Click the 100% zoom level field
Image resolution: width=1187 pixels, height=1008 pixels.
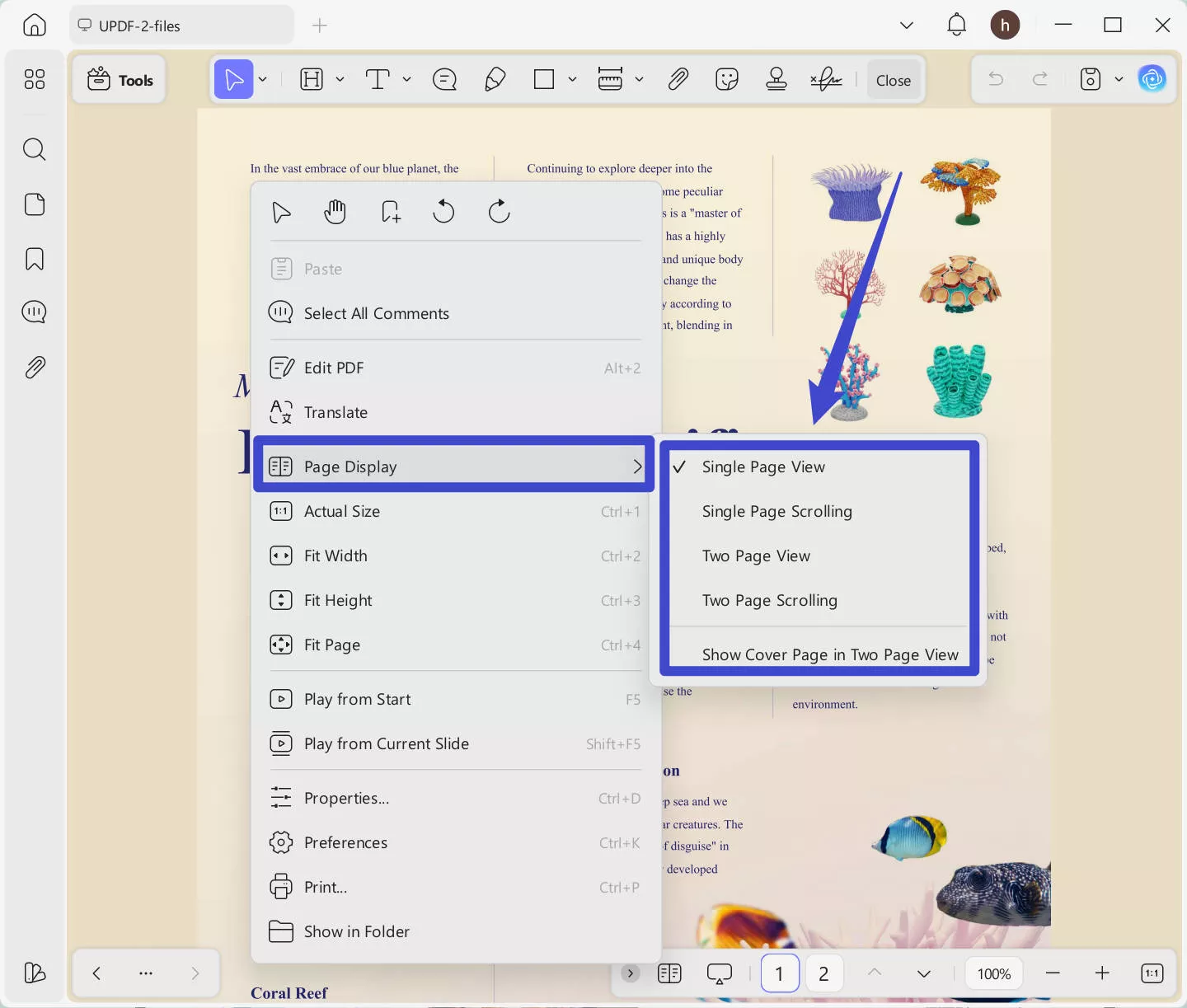[993, 973]
